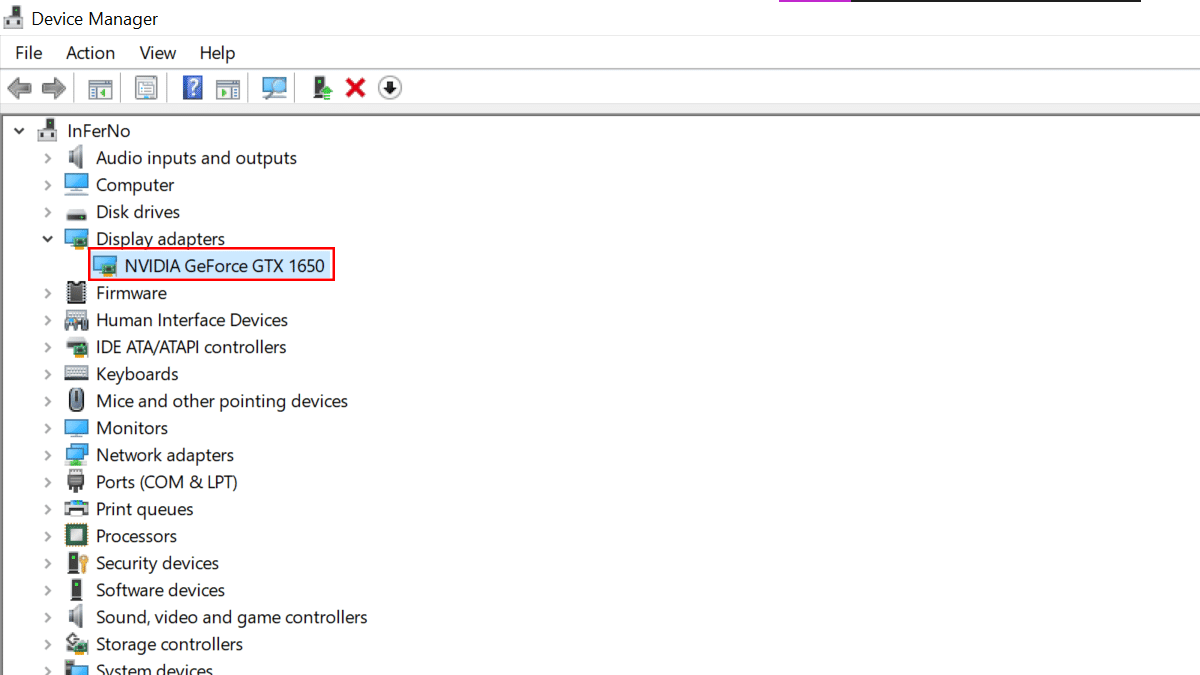Select Mice and other pointing devices label
The width and height of the screenshot is (1200, 675).
(222, 401)
